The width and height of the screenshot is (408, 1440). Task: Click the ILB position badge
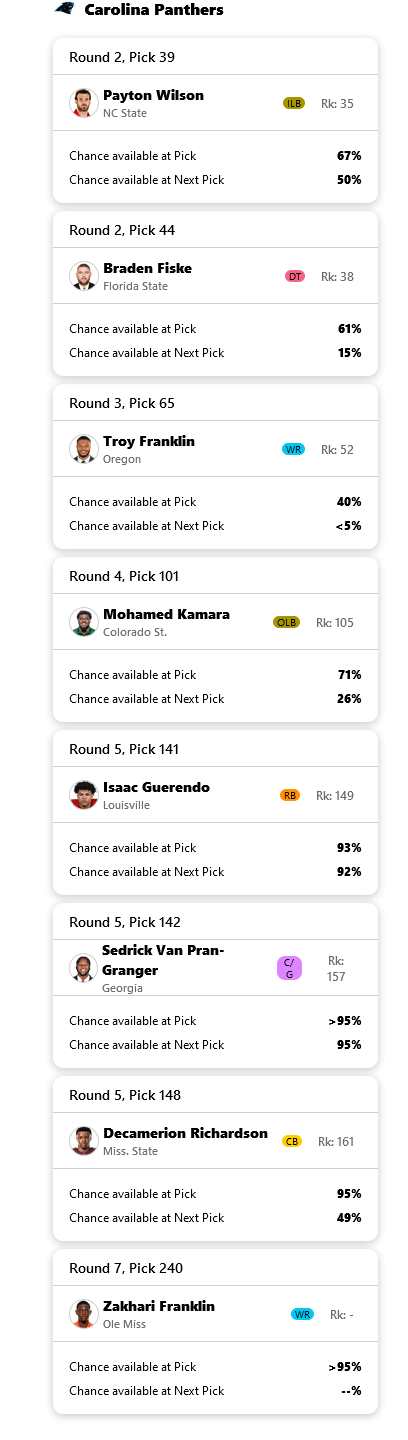tap(294, 104)
